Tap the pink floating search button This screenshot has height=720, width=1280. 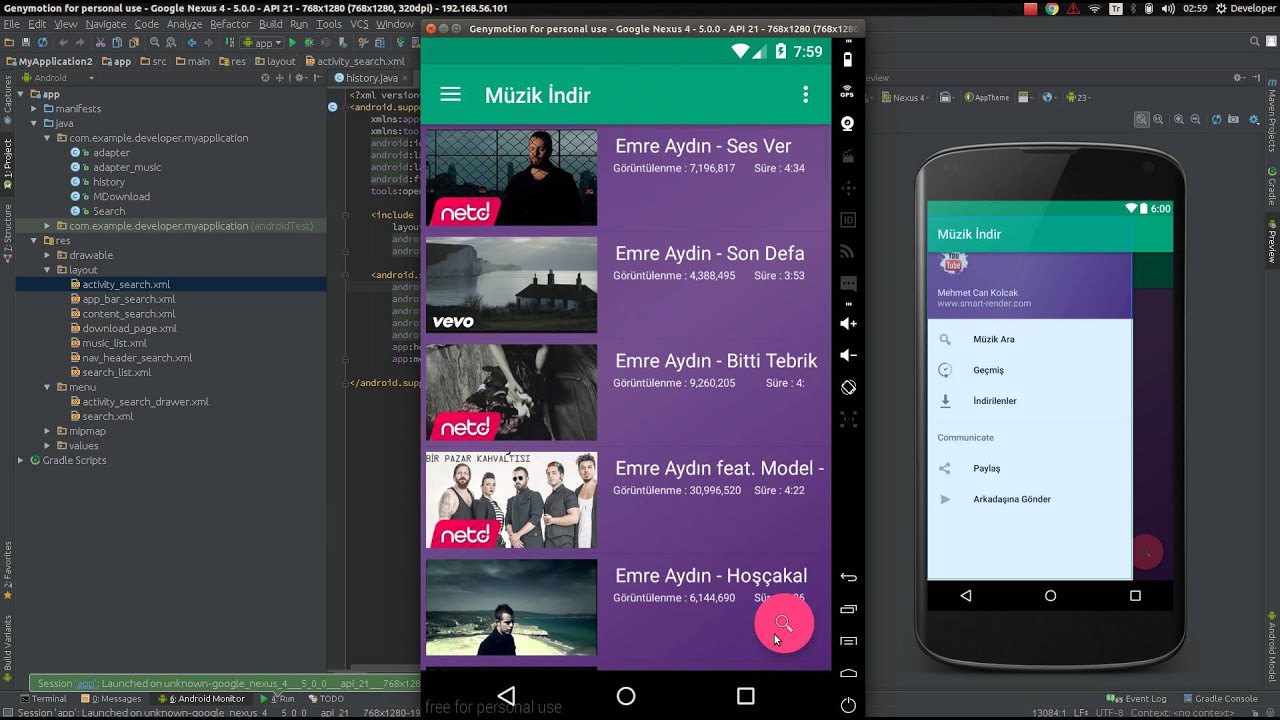tap(784, 623)
